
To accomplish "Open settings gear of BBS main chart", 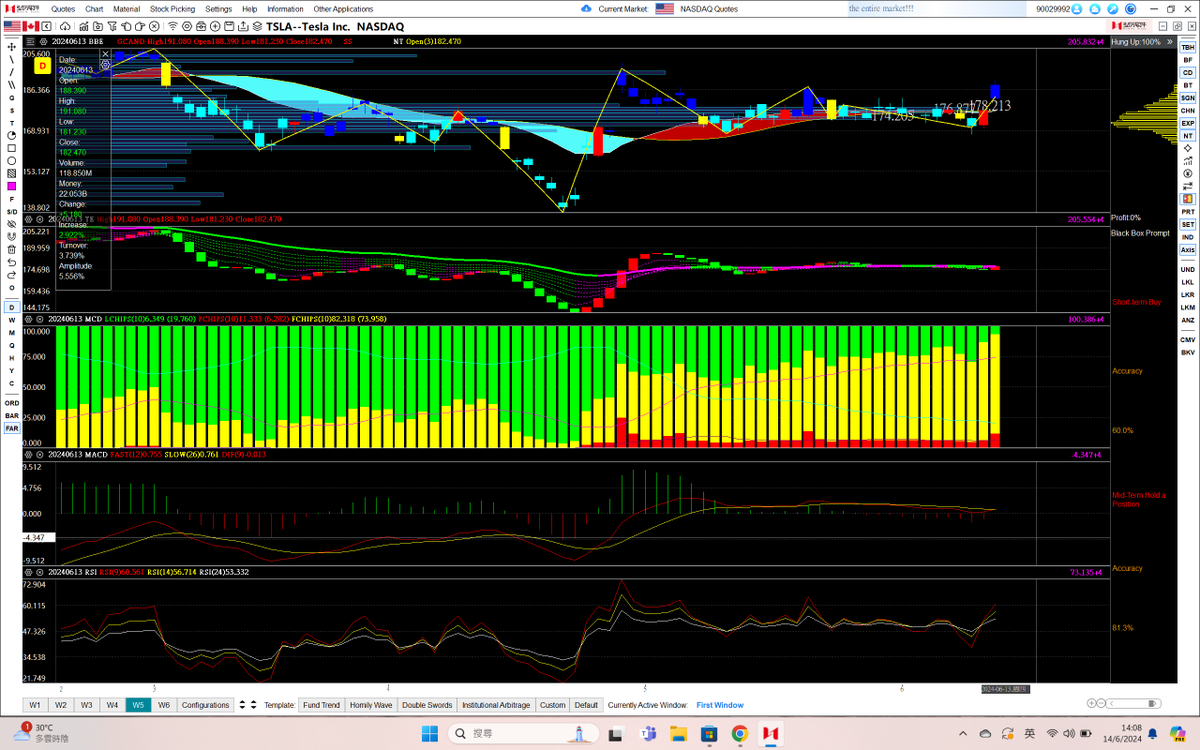I will (44, 42).
